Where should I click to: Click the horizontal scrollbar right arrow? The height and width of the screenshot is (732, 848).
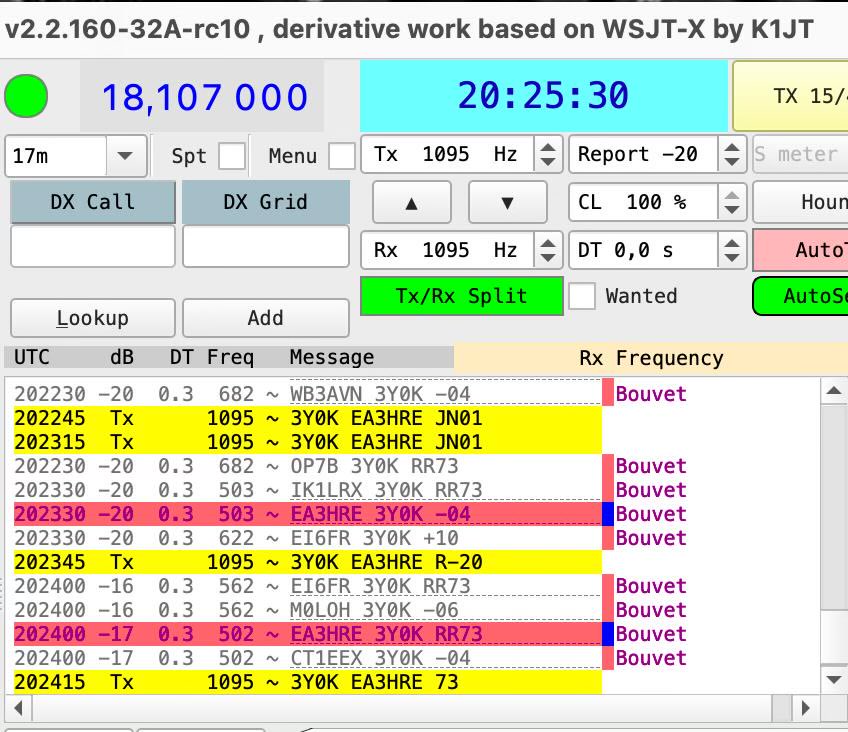[x=805, y=708]
